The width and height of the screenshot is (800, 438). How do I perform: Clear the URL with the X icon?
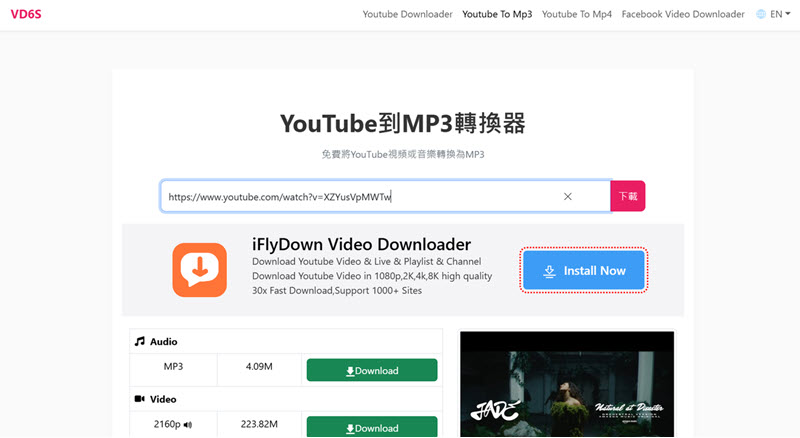click(567, 197)
